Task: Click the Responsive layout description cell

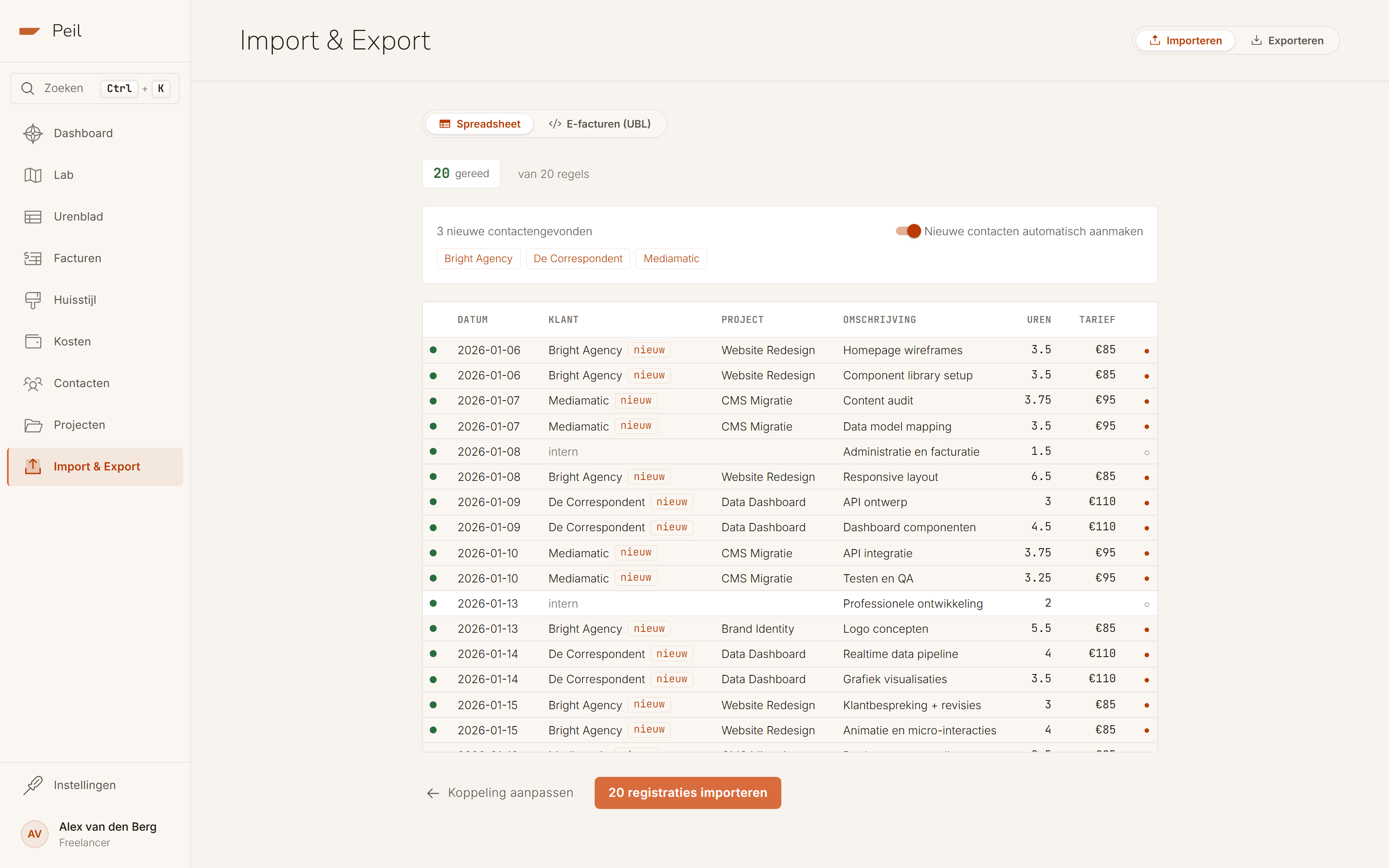Action: pos(890,477)
